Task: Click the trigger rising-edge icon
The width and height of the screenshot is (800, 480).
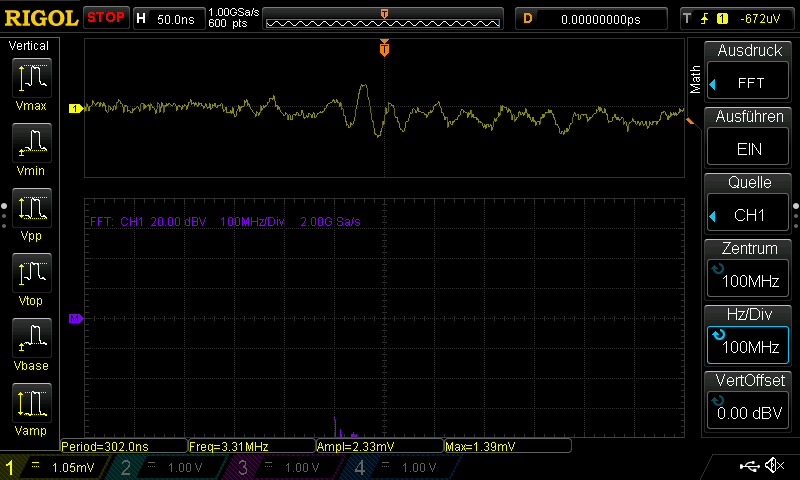Action: tap(705, 19)
